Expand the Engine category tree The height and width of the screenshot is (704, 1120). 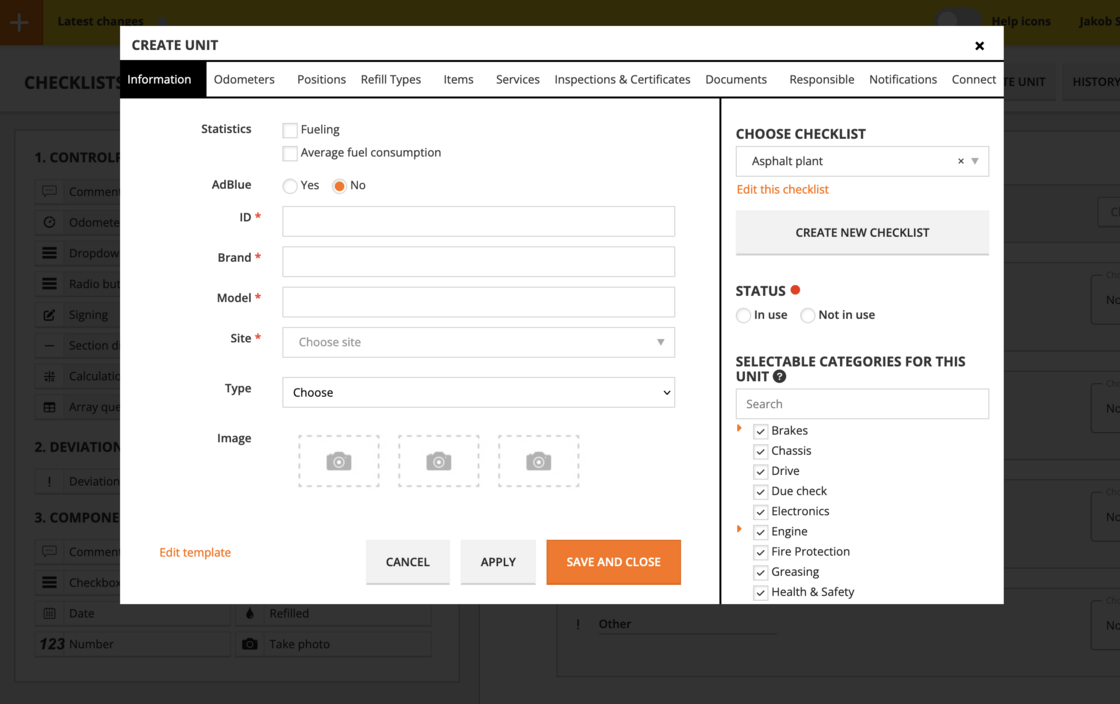coord(740,531)
